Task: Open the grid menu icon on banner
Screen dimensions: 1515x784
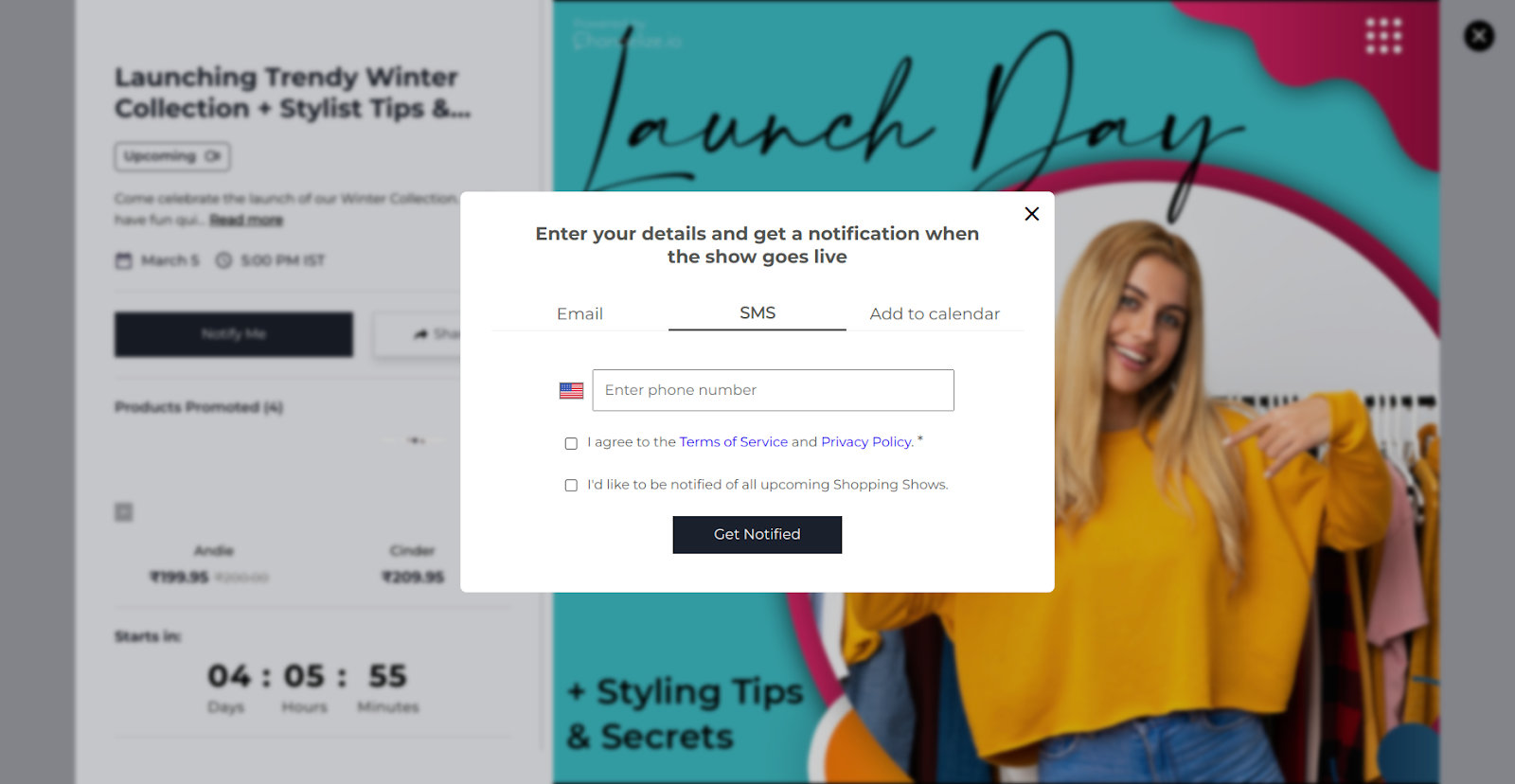Action: 1383,36
